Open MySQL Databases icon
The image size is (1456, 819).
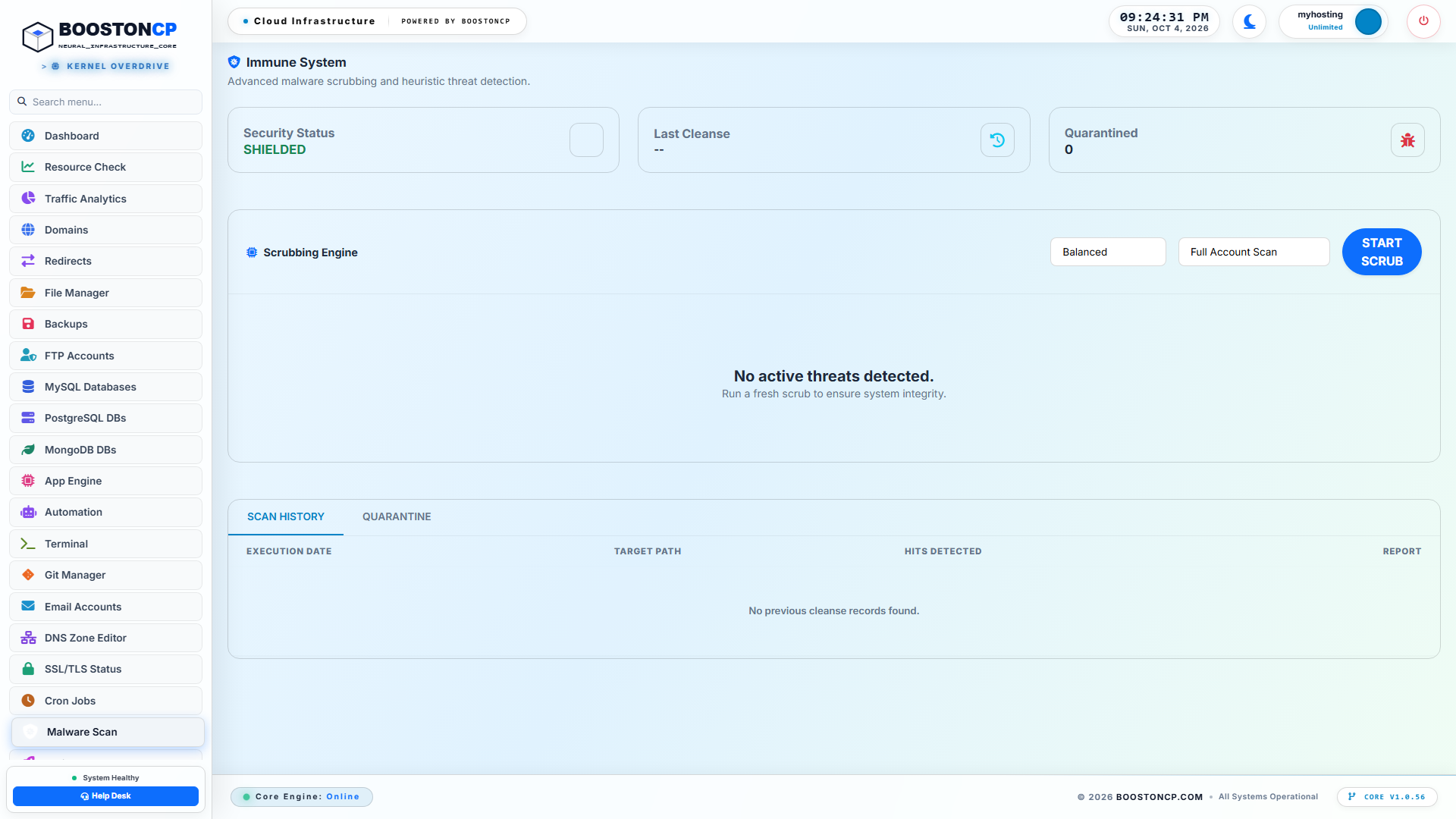point(28,387)
